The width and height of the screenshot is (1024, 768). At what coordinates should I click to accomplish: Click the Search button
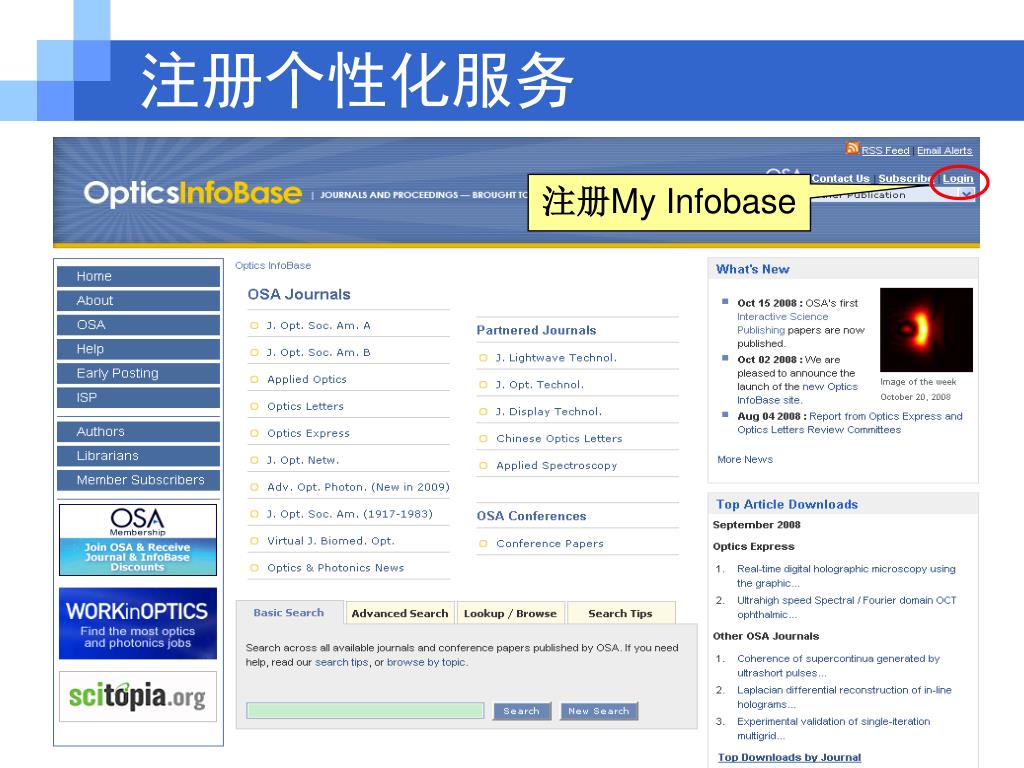point(522,711)
